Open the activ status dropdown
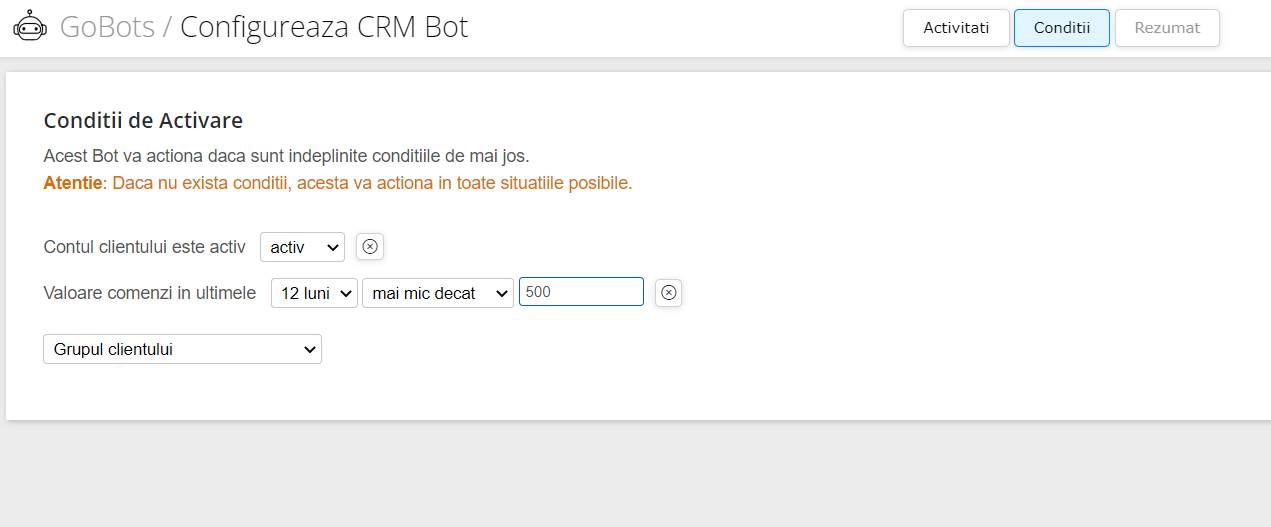Viewport: 1271px width, 527px height. tap(302, 247)
